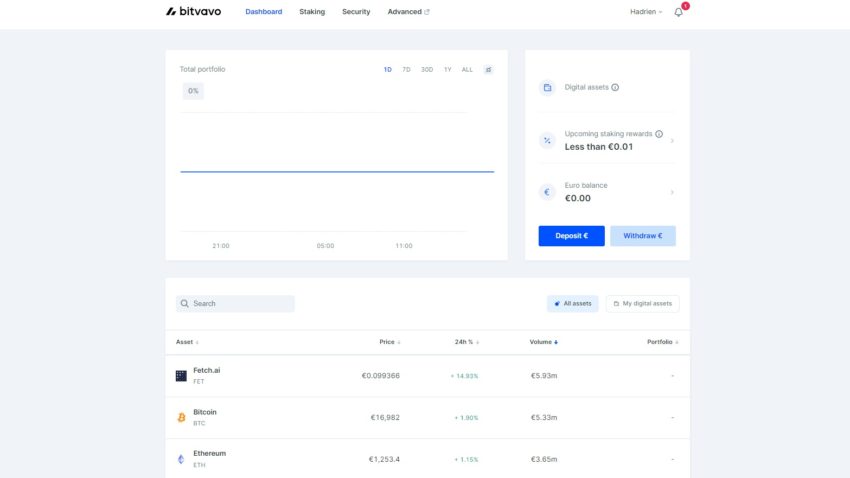
Task: Switch to My digital assets filter
Action: coord(642,303)
